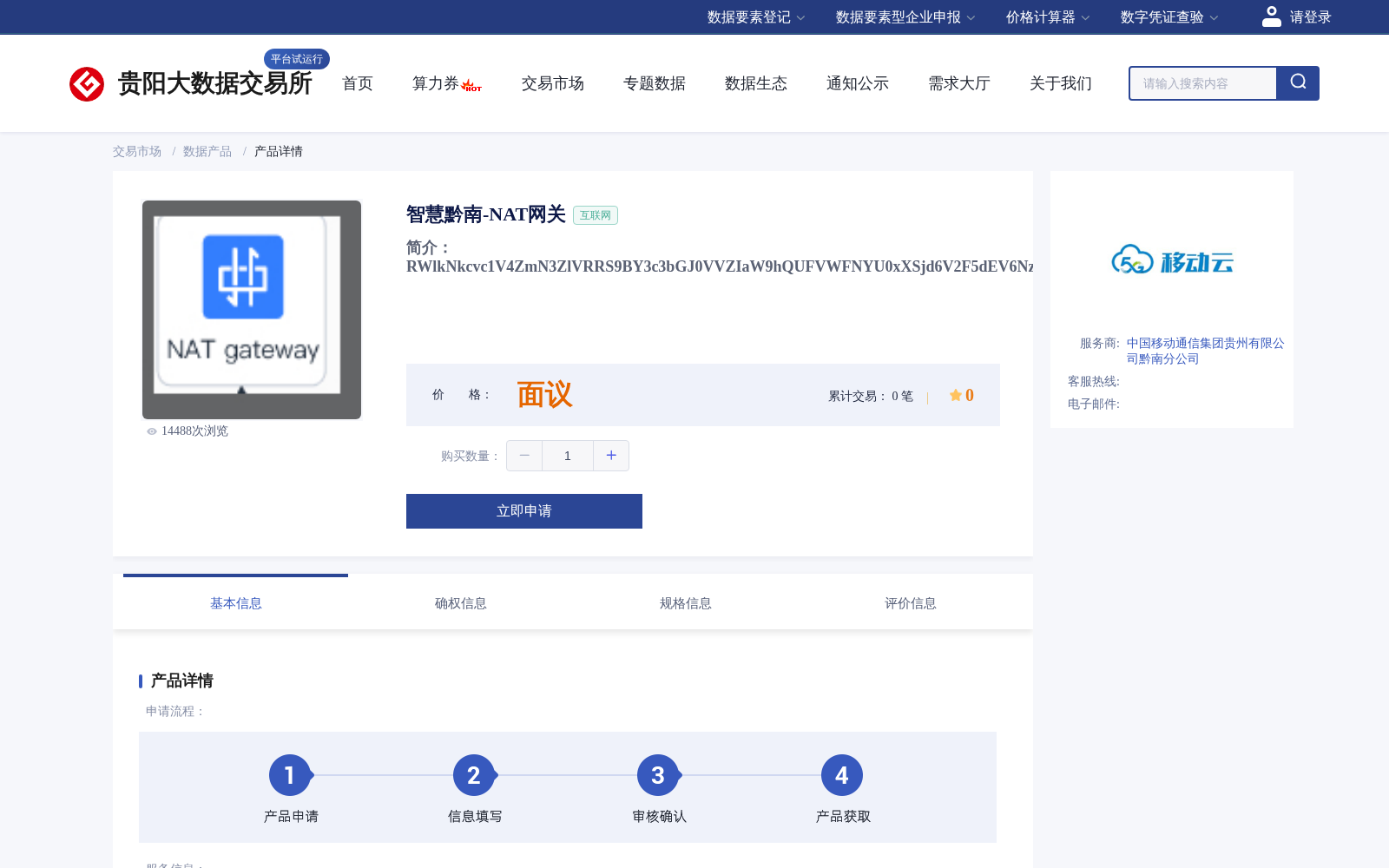This screenshot has height=868, width=1389.
Task: Switch to the 基本信息 tab
Action: tap(236, 602)
